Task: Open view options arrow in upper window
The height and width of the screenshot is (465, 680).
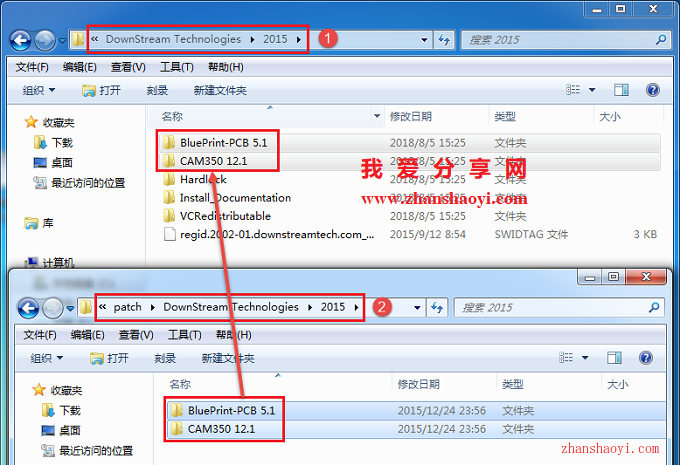Action: (x=592, y=90)
